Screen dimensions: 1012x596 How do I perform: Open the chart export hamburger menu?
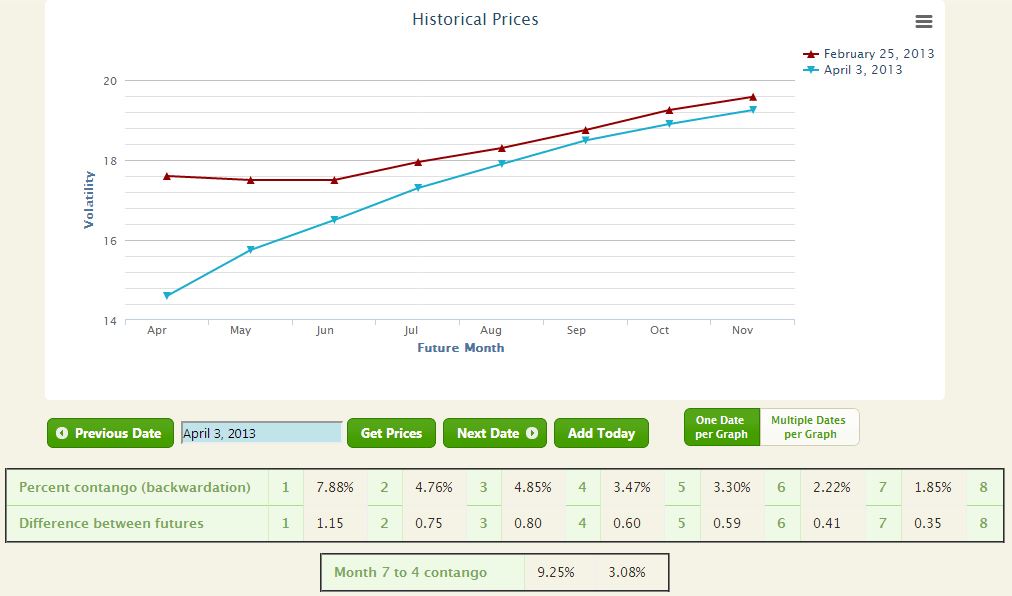(923, 21)
